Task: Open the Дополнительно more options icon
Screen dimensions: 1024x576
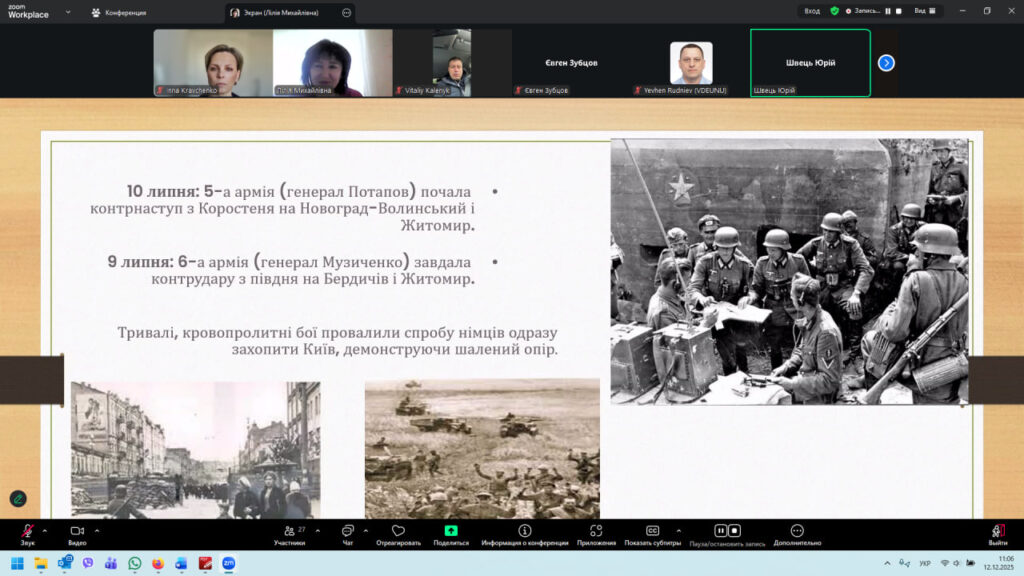Action: click(796, 531)
